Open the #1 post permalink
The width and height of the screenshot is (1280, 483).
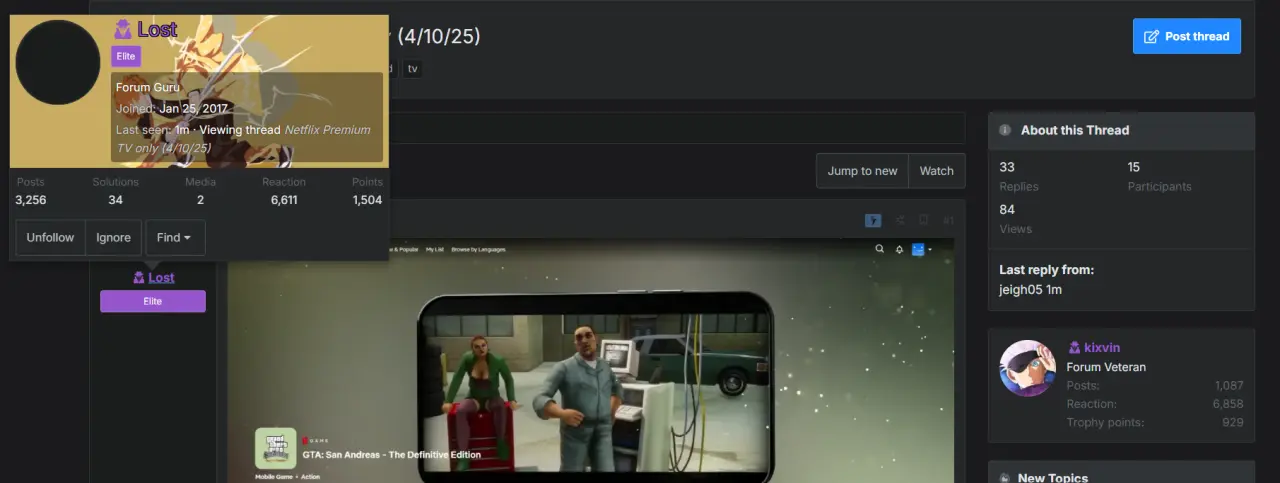[x=948, y=220]
